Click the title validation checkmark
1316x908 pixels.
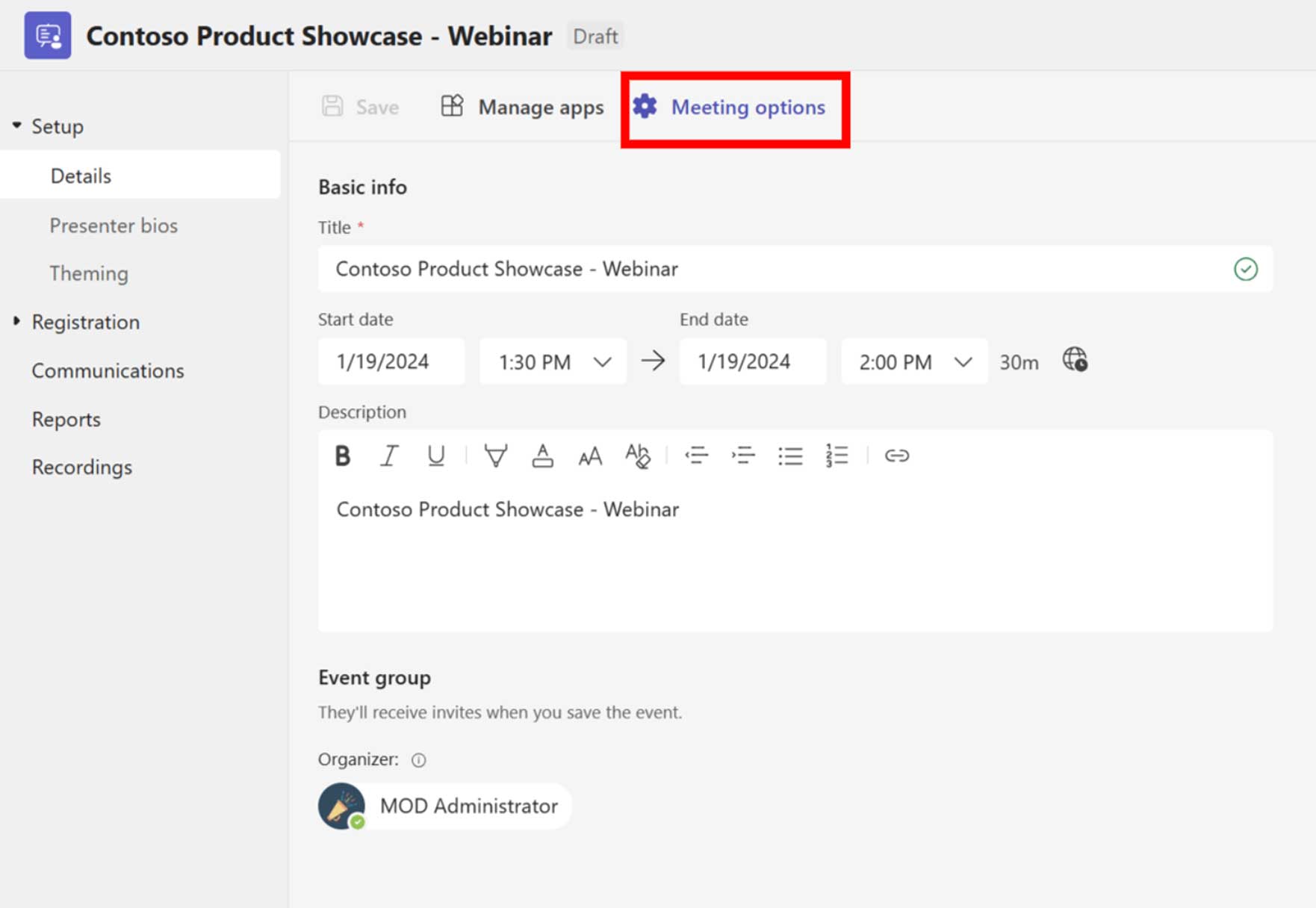pos(1246,269)
